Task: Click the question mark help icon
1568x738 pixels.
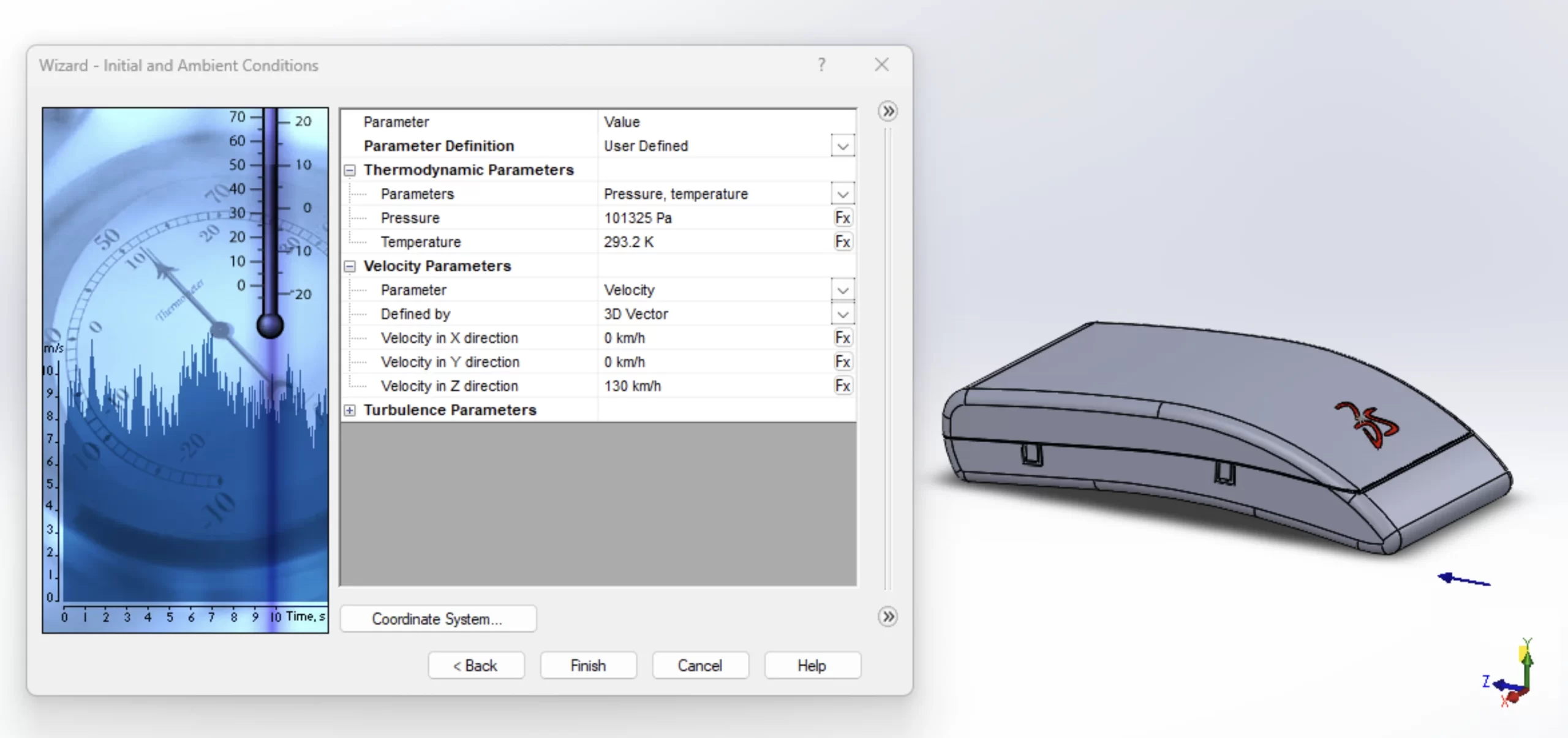Action: (821, 64)
